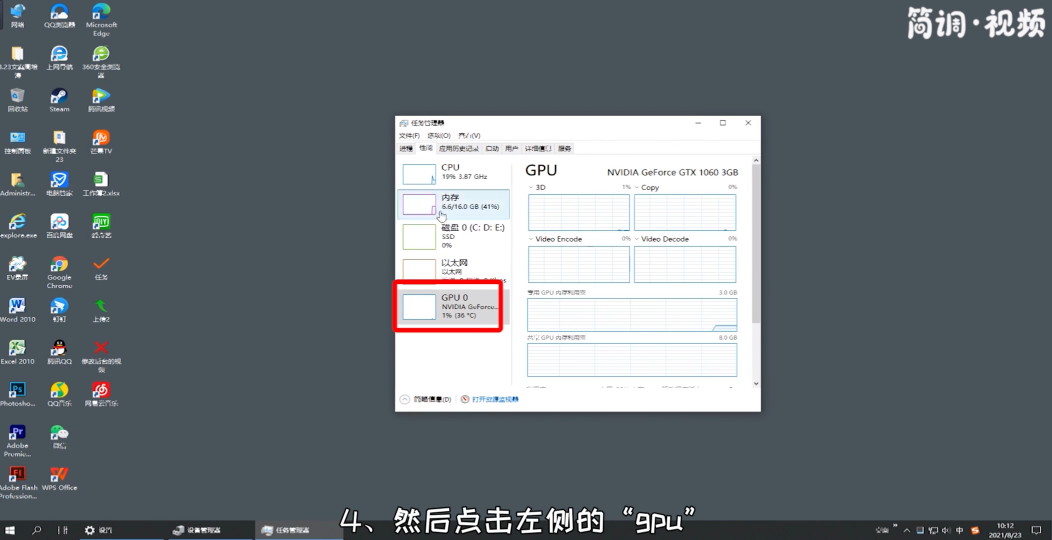This screenshot has width=1052, height=540.
Task: Select the 芒果TV desktop icon
Action: (101, 142)
